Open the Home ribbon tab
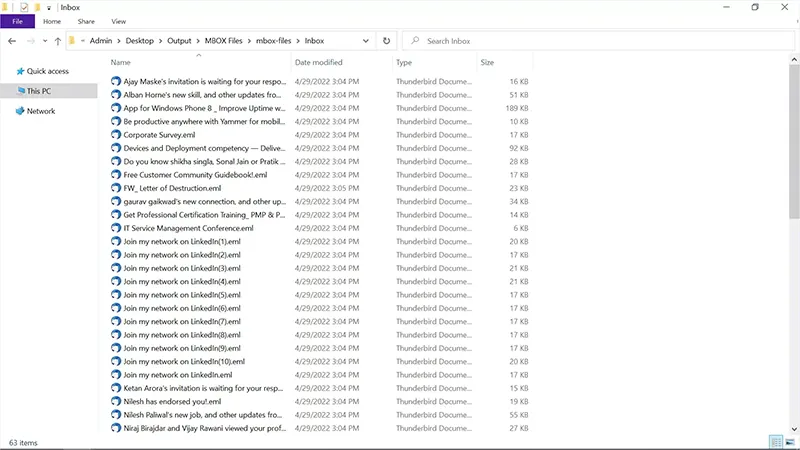 52,21
